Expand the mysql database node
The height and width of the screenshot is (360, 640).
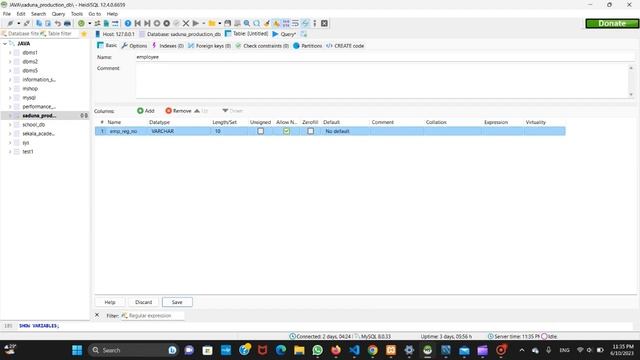click(10, 98)
